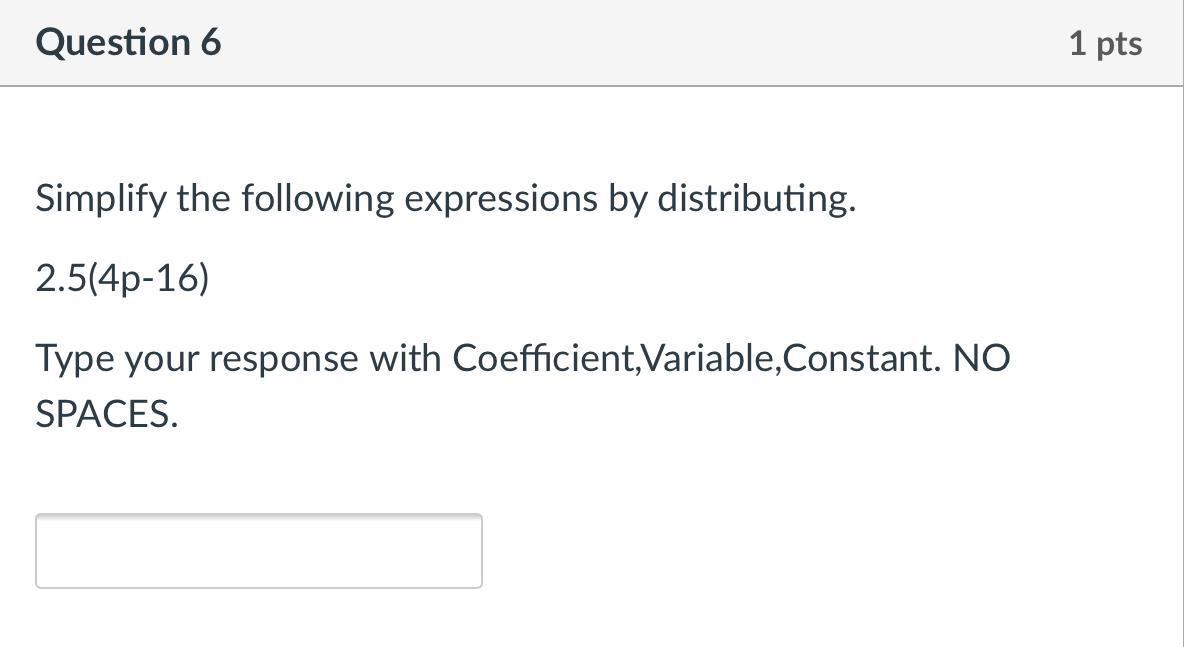This screenshot has height=647, width=1184.
Task: Click the "4p" term inside the parentheses
Action: click(117, 279)
